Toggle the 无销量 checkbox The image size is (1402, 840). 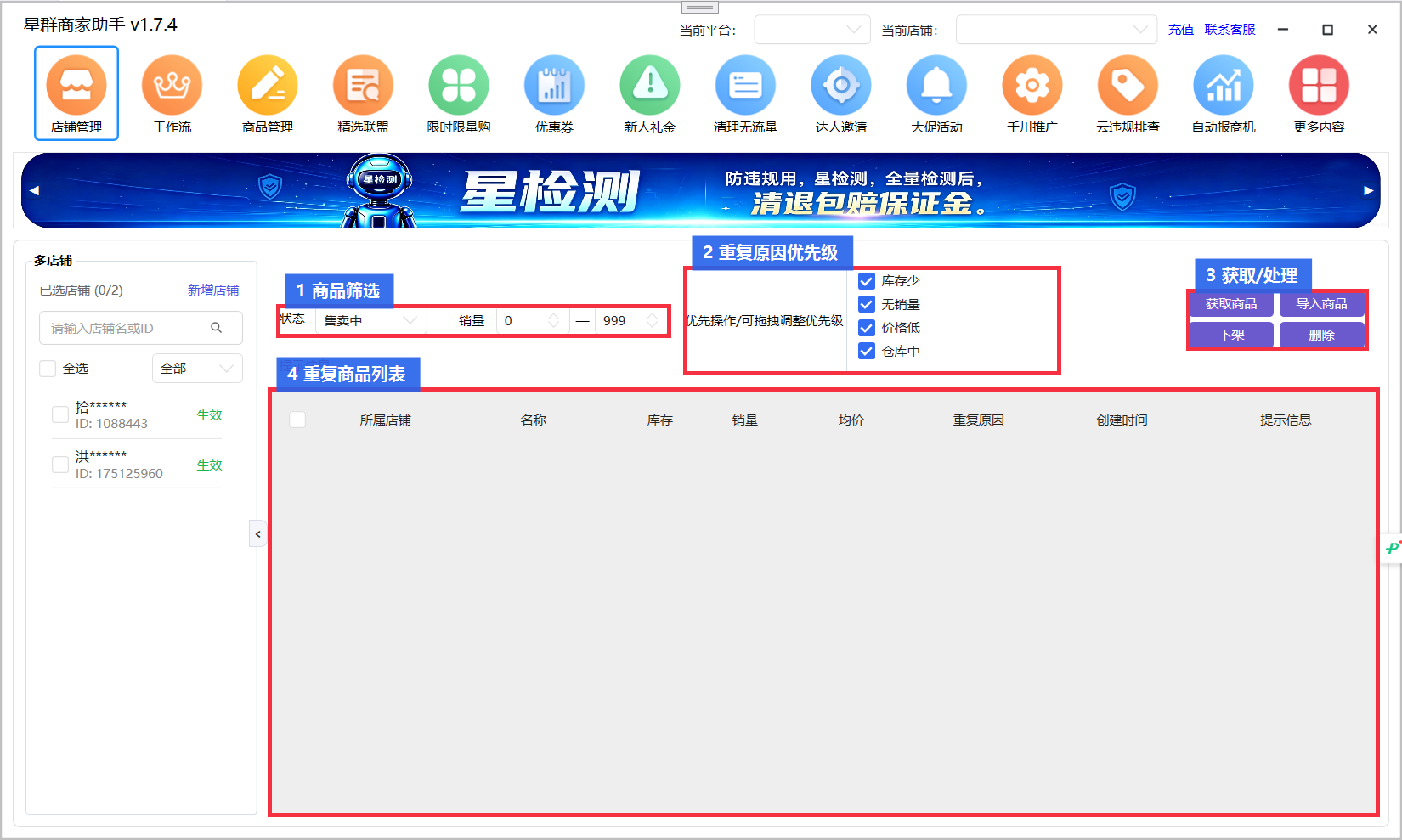(x=867, y=304)
